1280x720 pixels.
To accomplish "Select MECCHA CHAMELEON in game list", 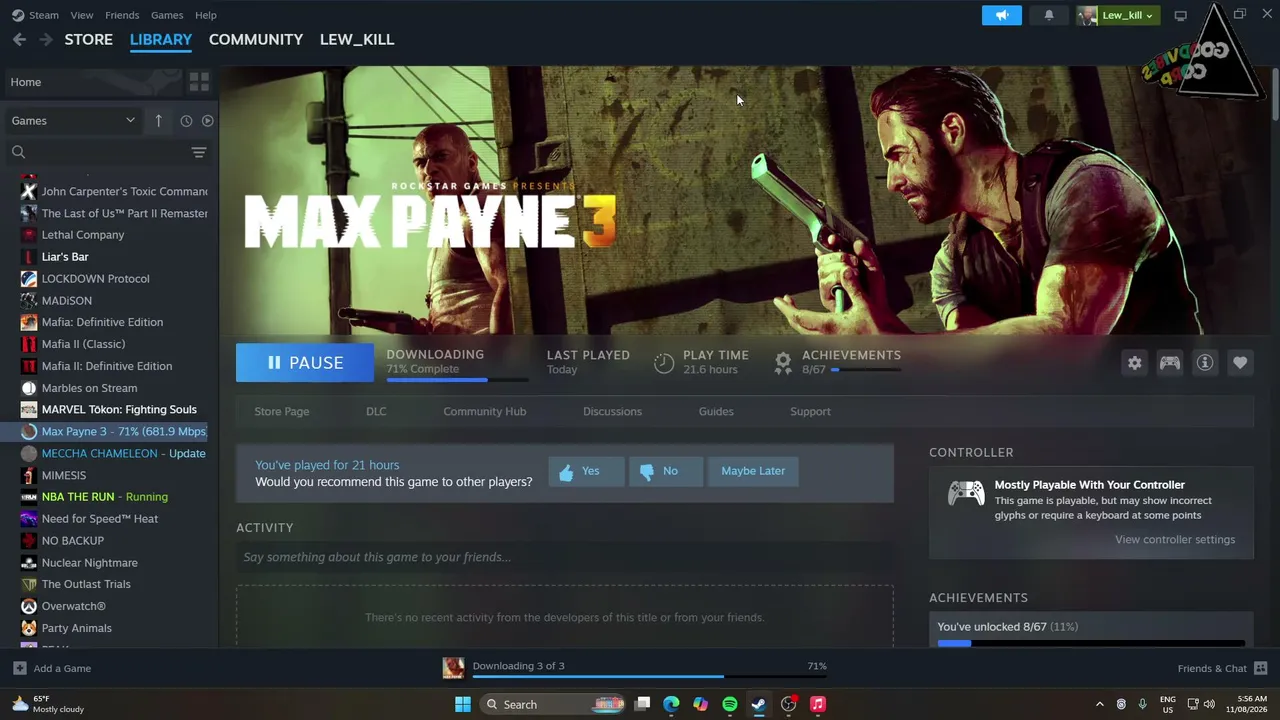I will [110, 453].
